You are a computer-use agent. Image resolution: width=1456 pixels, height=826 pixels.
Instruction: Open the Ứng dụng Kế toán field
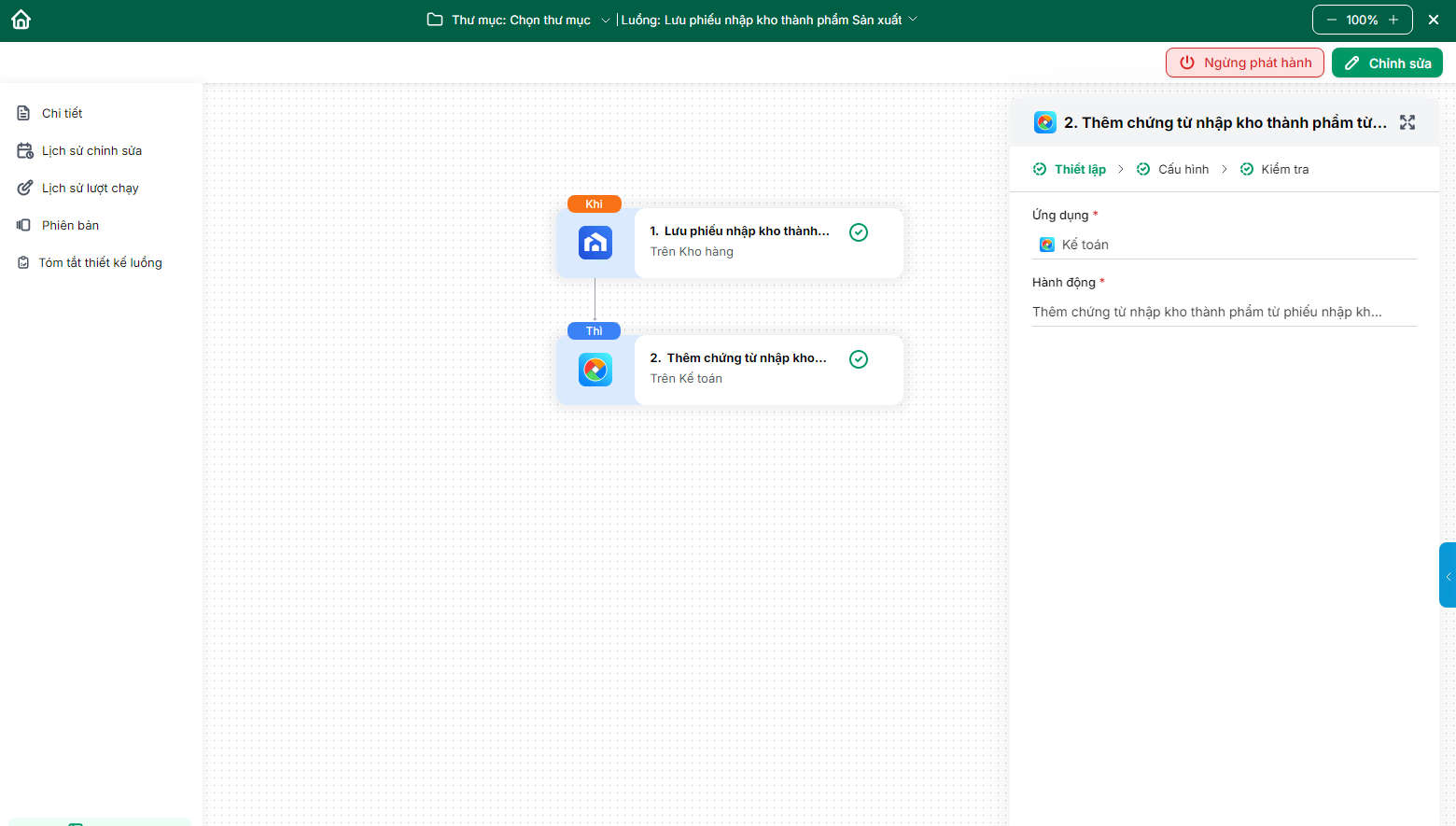(1223, 245)
